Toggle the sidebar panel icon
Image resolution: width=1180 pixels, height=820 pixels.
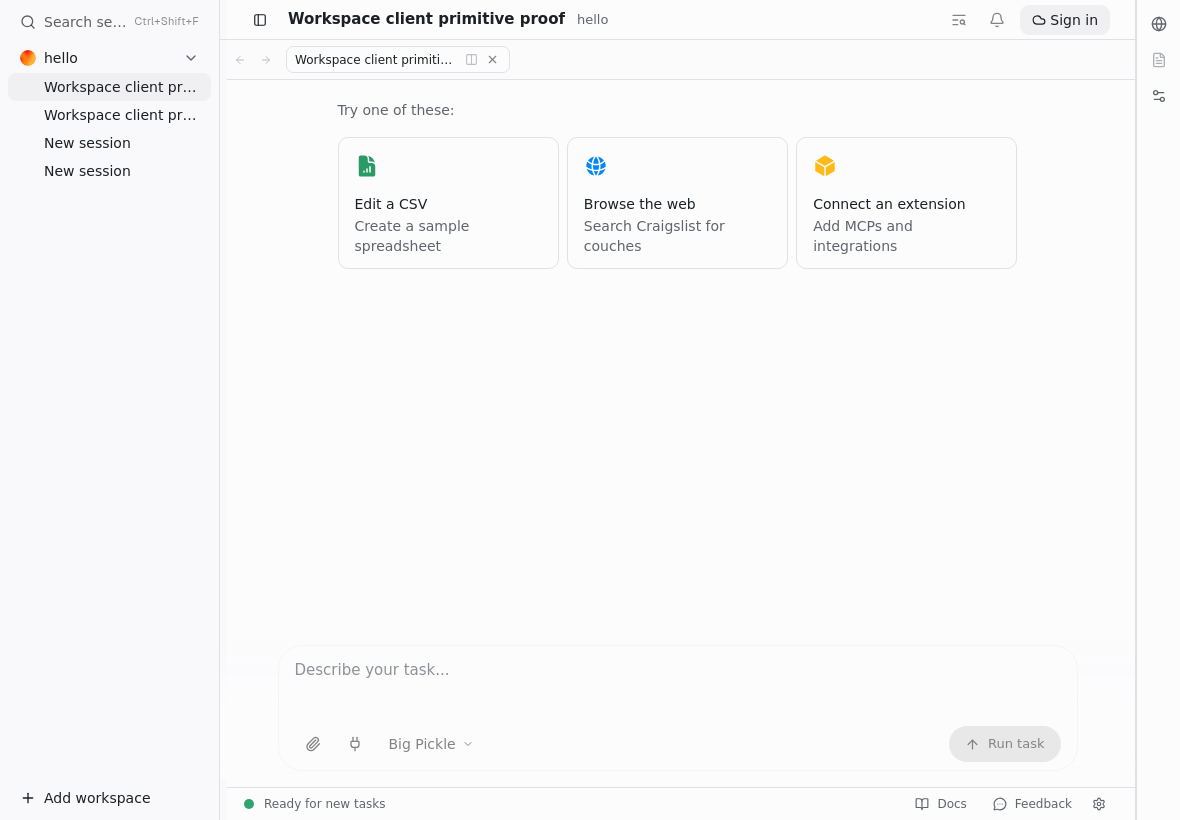(260, 20)
